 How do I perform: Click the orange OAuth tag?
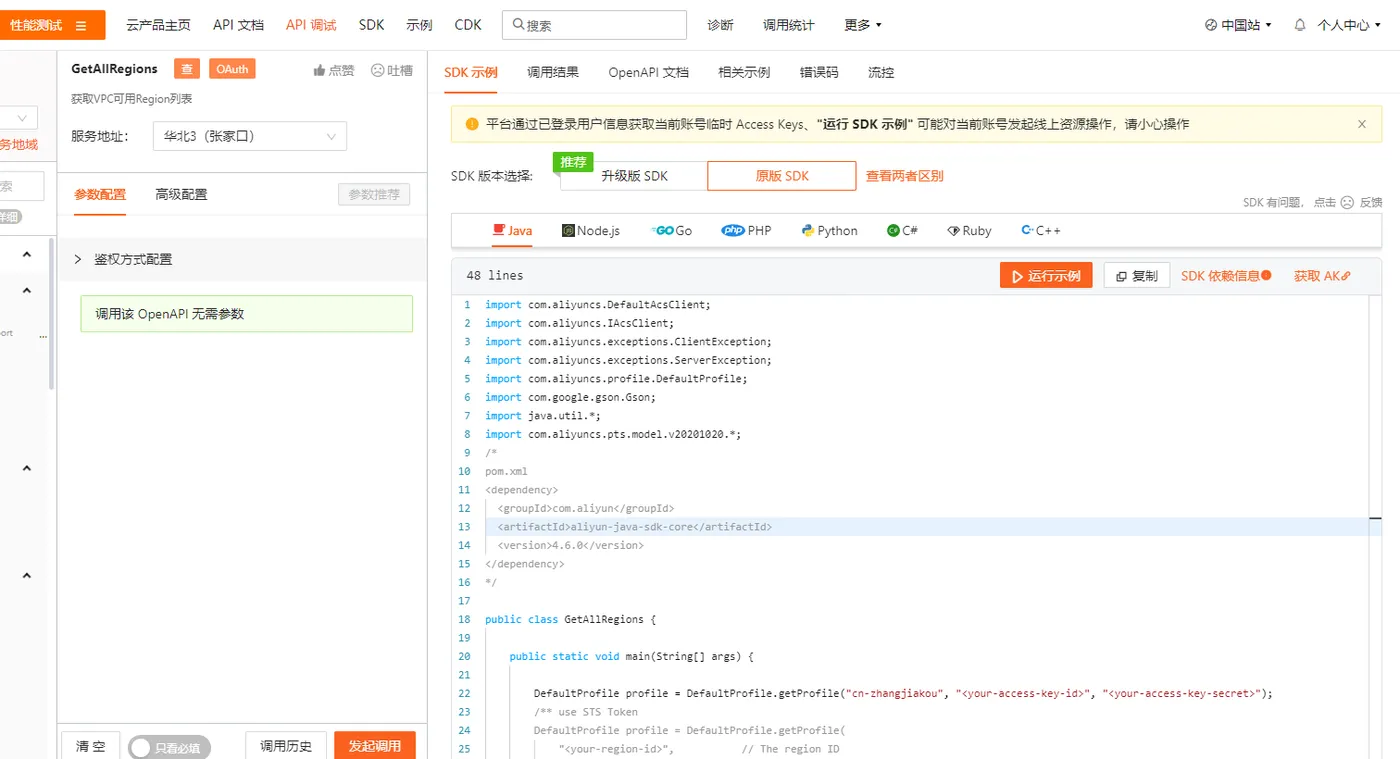point(232,68)
